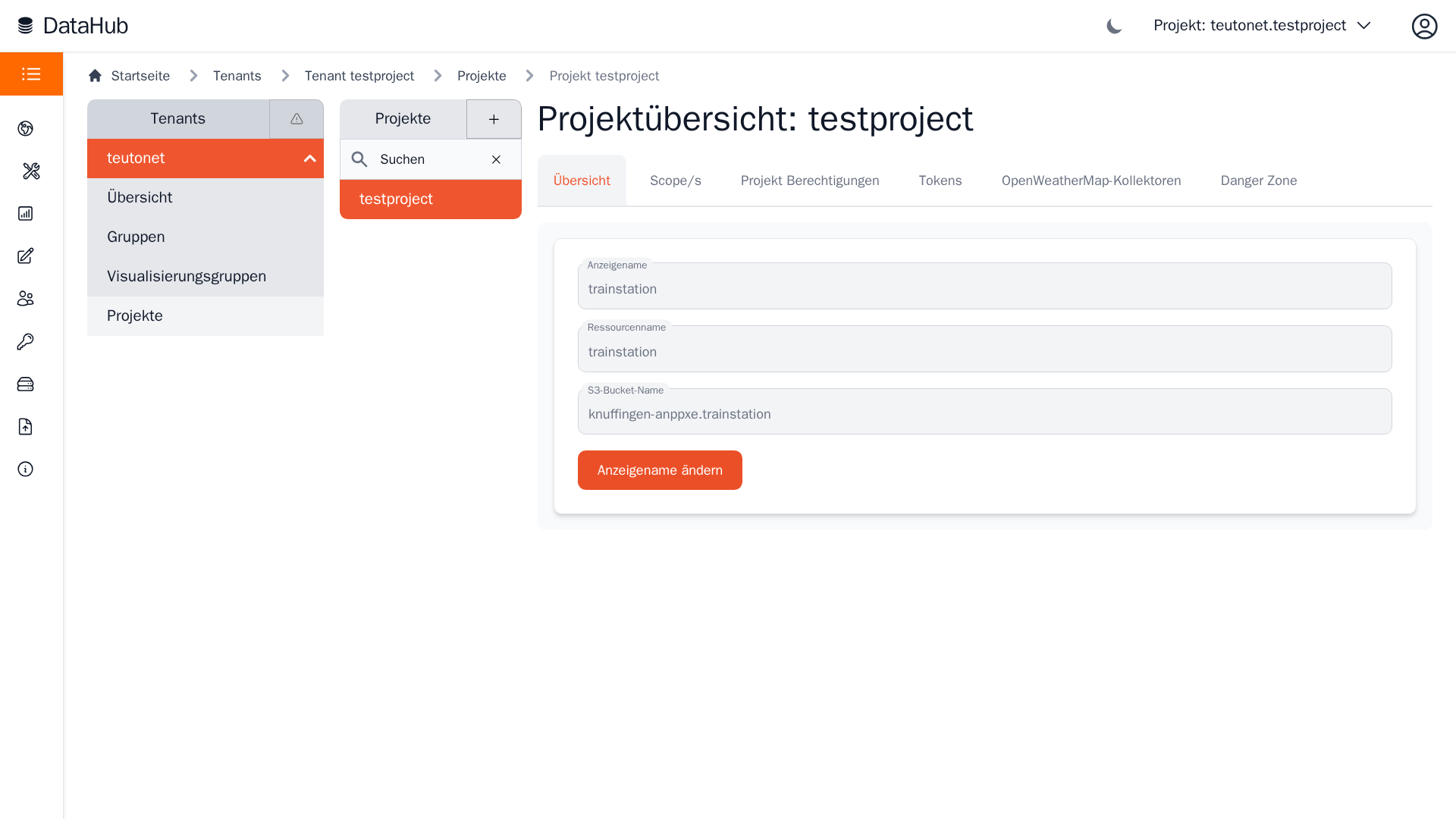Add a project with plus button
The height and width of the screenshot is (819, 1456).
click(494, 119)
